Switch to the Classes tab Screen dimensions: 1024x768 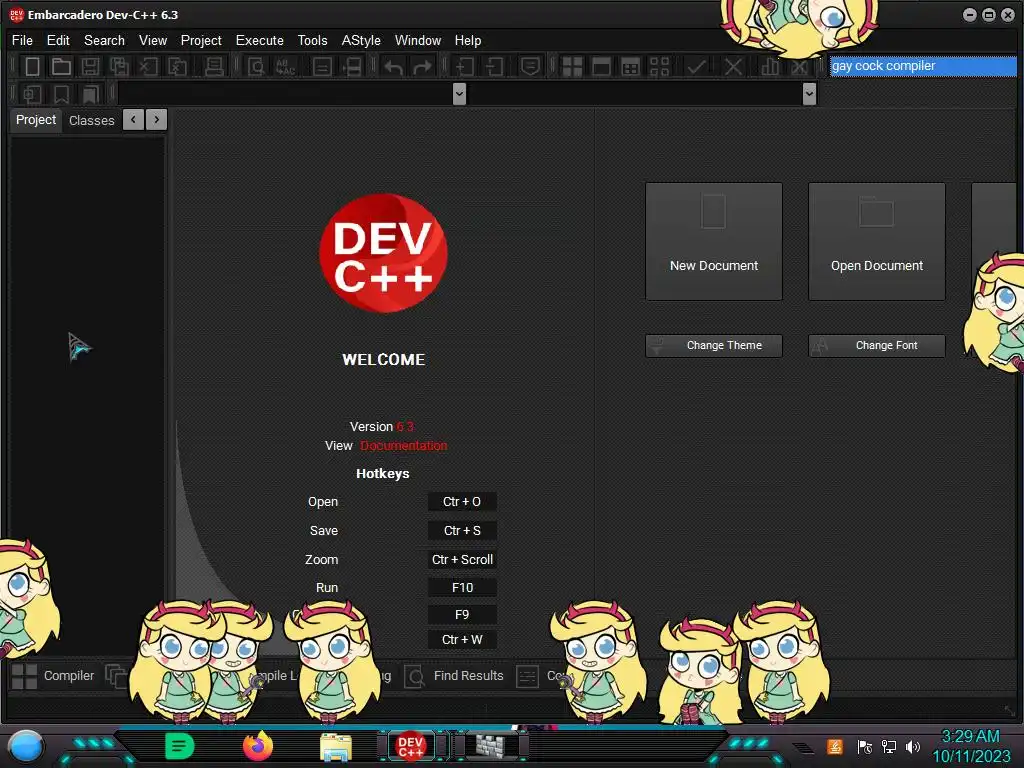click(91, 121)
